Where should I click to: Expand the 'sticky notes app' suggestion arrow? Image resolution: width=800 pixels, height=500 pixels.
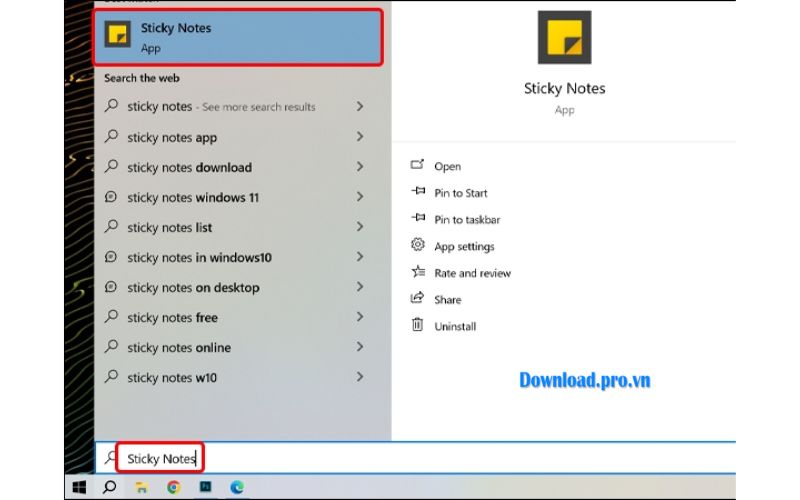pyautogui.click(x=359, y=137)
